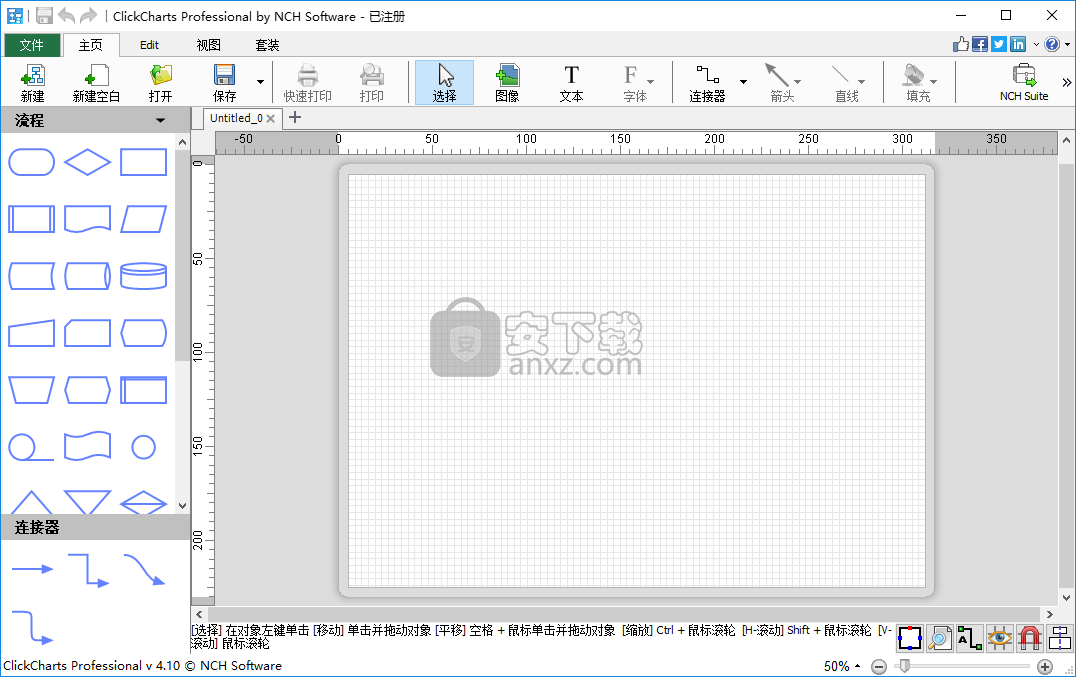Screen dimensions: 1076x677
Task: Click the zoom in plus button
Action: click(1044, 666)
